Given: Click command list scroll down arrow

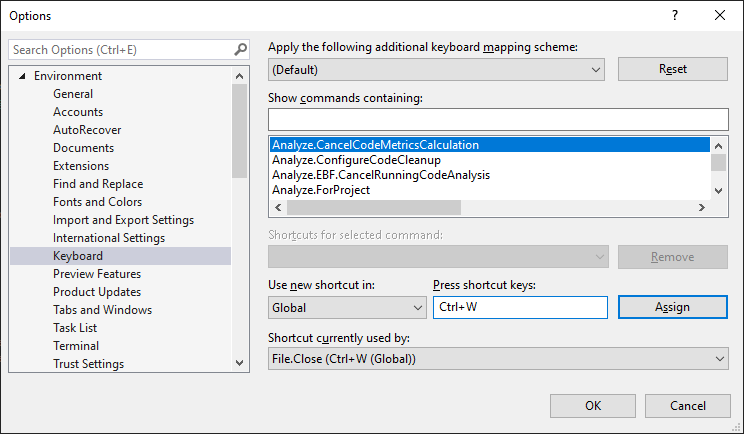Looking at the screenshot, I should click(718, 191).
